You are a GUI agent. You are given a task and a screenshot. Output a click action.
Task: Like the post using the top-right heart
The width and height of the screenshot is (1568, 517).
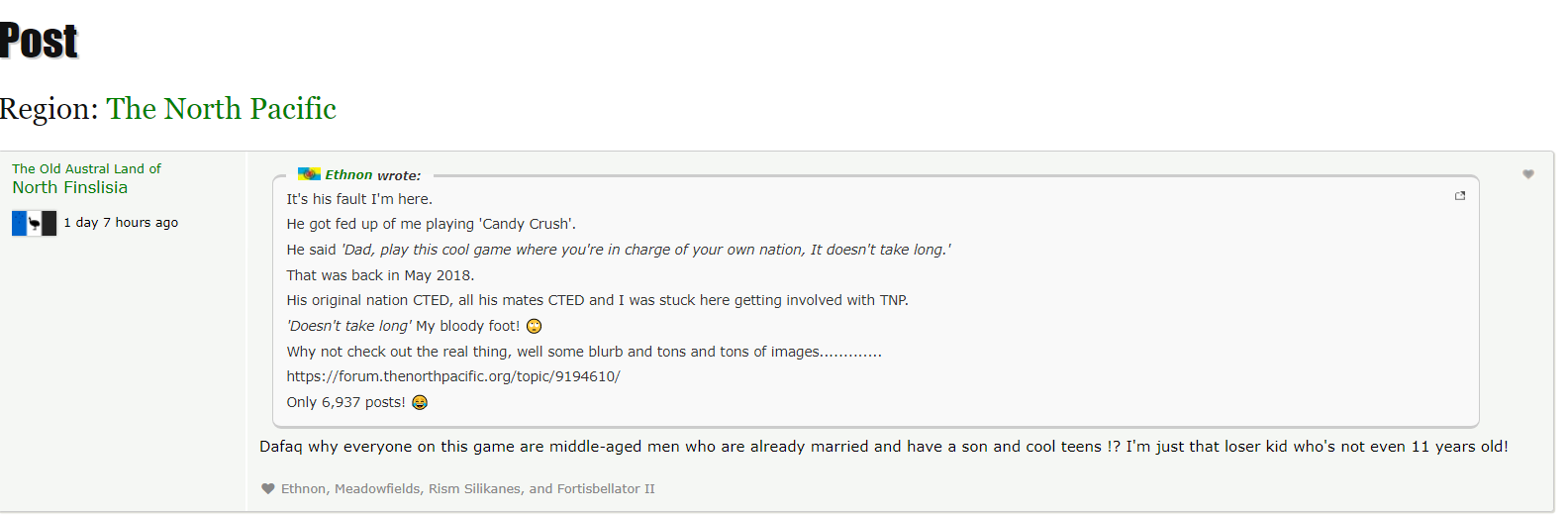coord(1528,174)
